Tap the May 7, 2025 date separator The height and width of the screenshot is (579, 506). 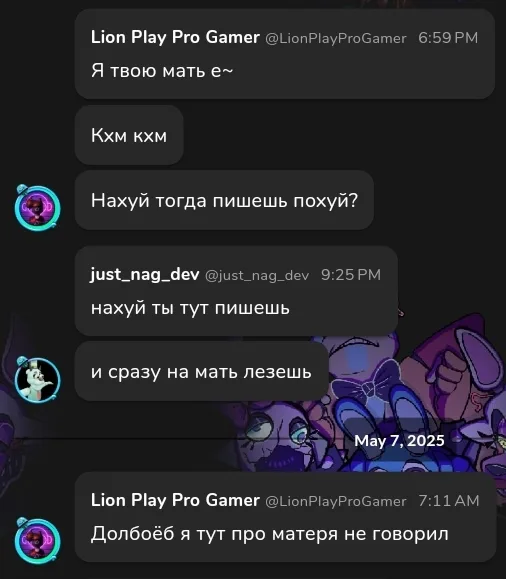(399, 441)
